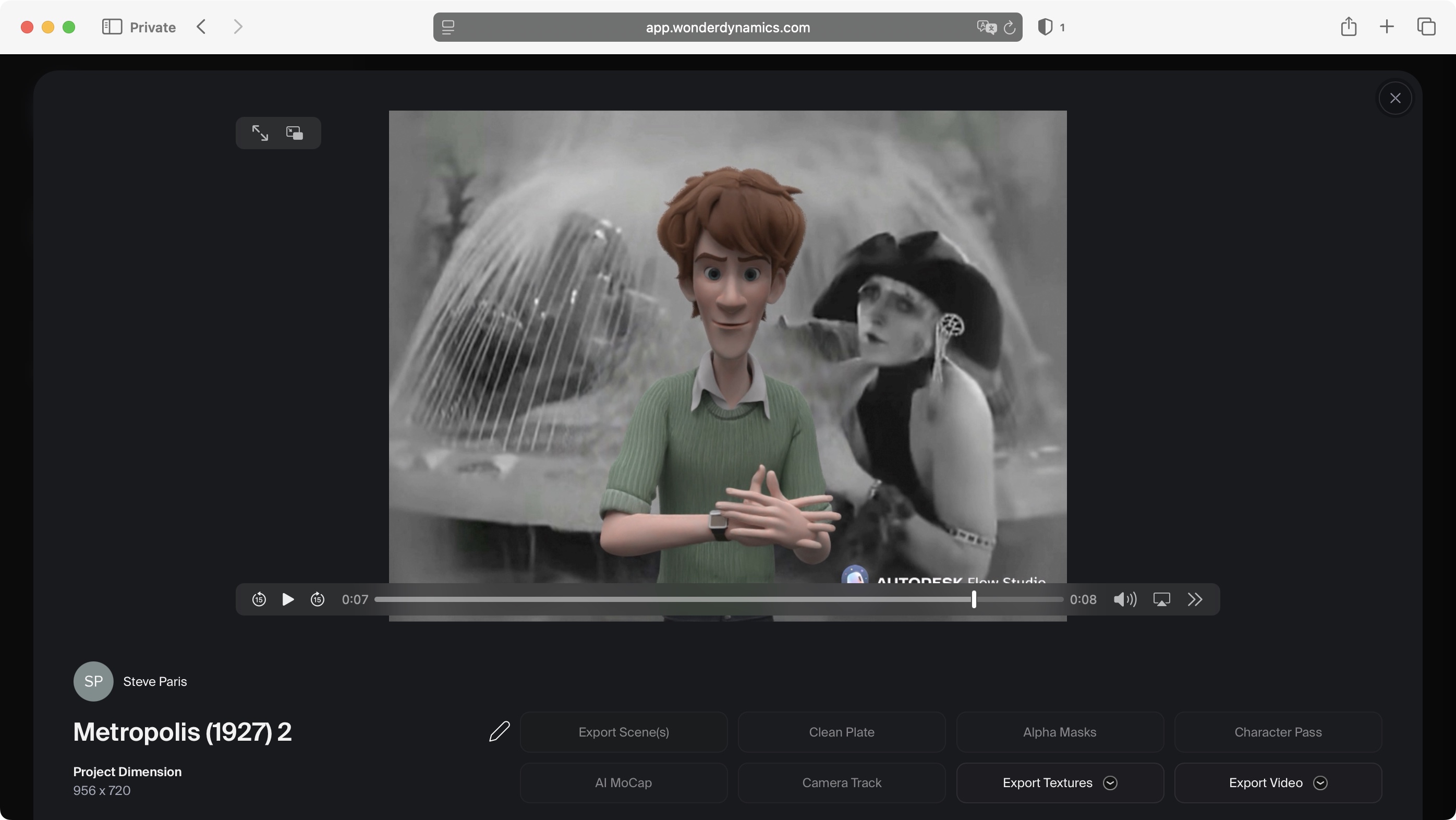The image size is (1456, 820).
Task: Skip back 15 seconds in the video
Action: (259, 599)
